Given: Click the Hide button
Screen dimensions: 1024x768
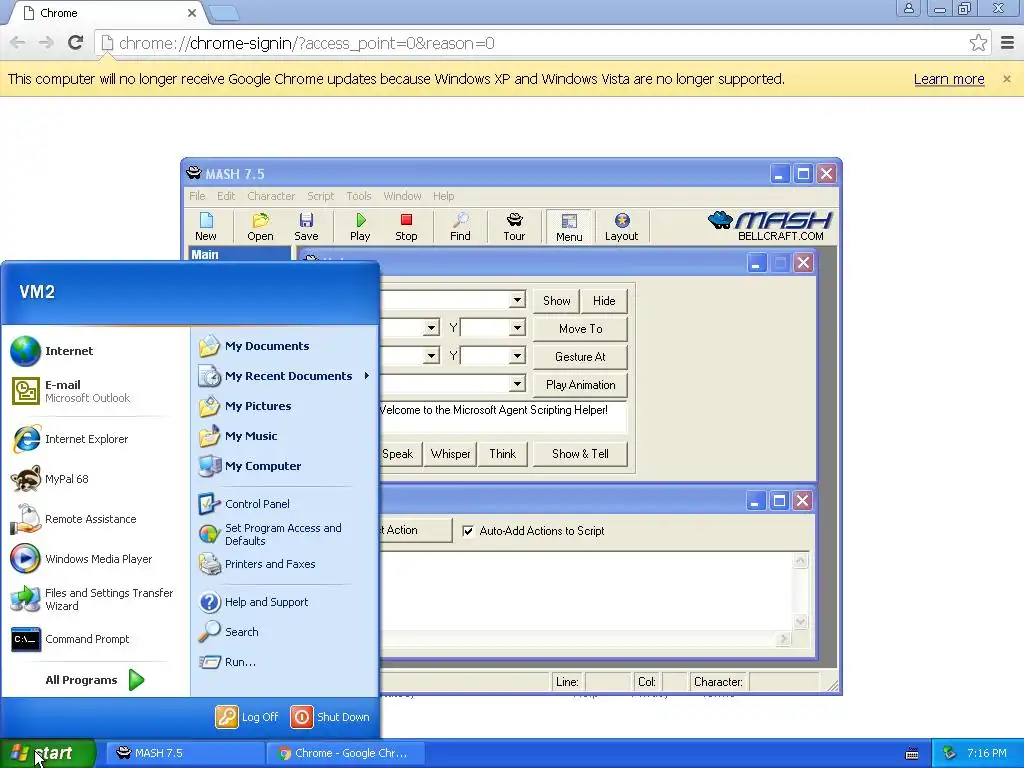Looking at the screenshot, I should pyautogui.click(x=604, y=301).
